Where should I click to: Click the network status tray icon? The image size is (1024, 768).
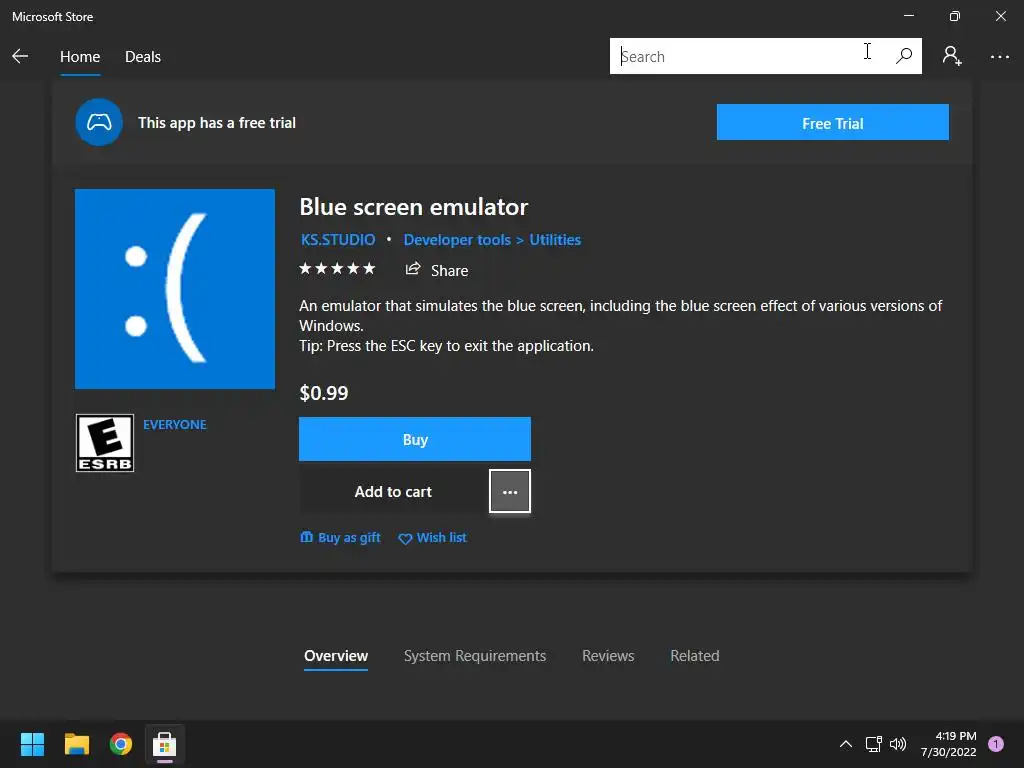(873, 744)
